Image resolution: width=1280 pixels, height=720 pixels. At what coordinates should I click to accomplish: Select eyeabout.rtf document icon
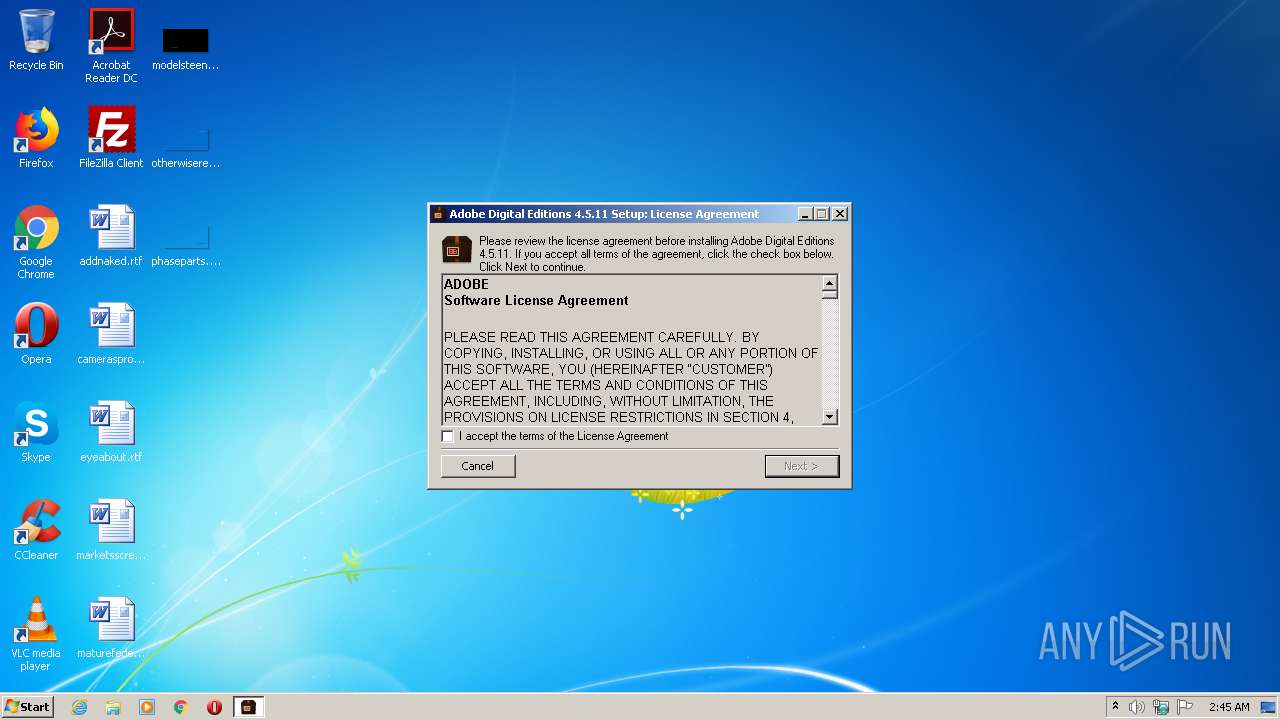[x=111, y=432]
